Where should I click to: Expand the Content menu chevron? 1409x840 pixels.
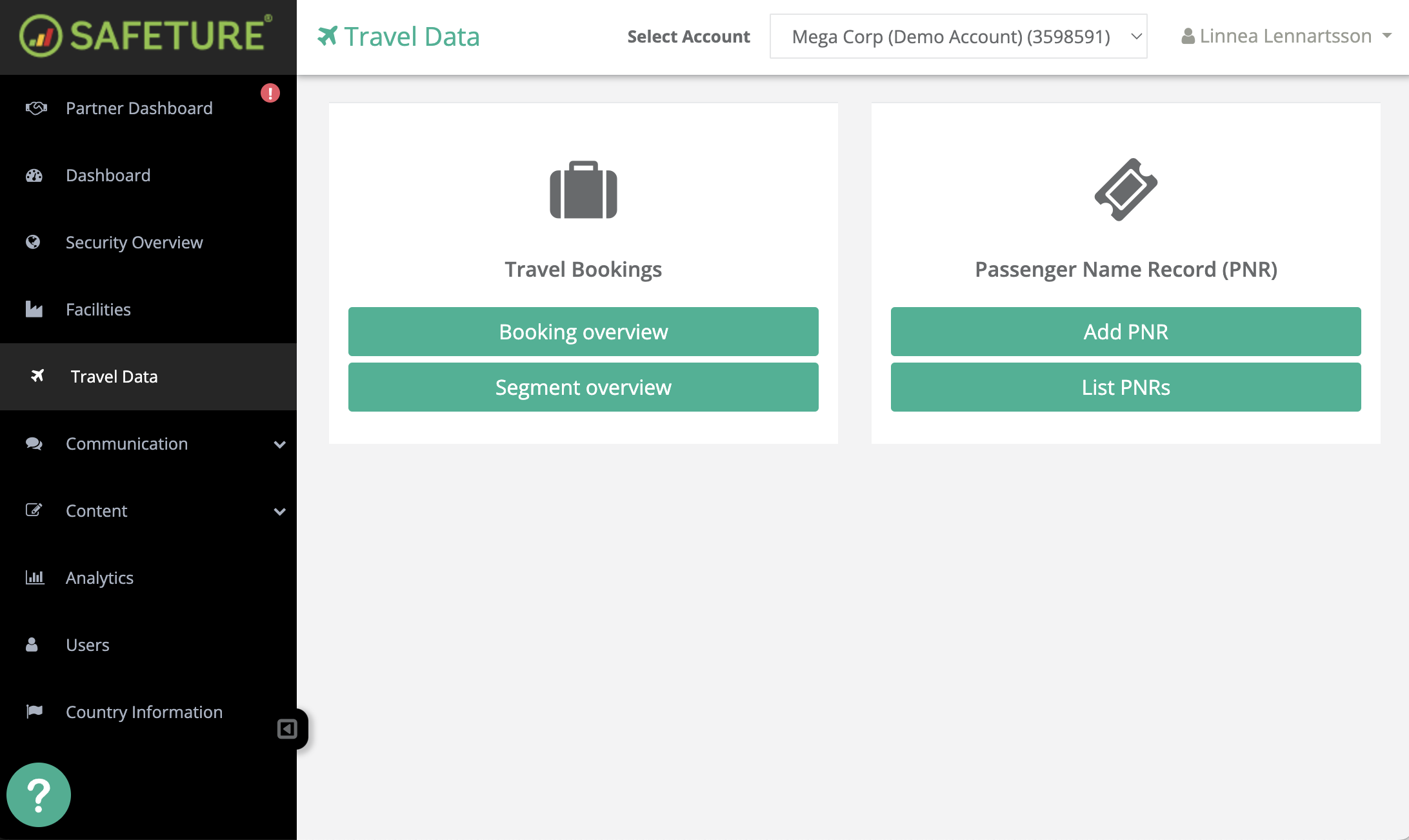(x=279, y=512)
